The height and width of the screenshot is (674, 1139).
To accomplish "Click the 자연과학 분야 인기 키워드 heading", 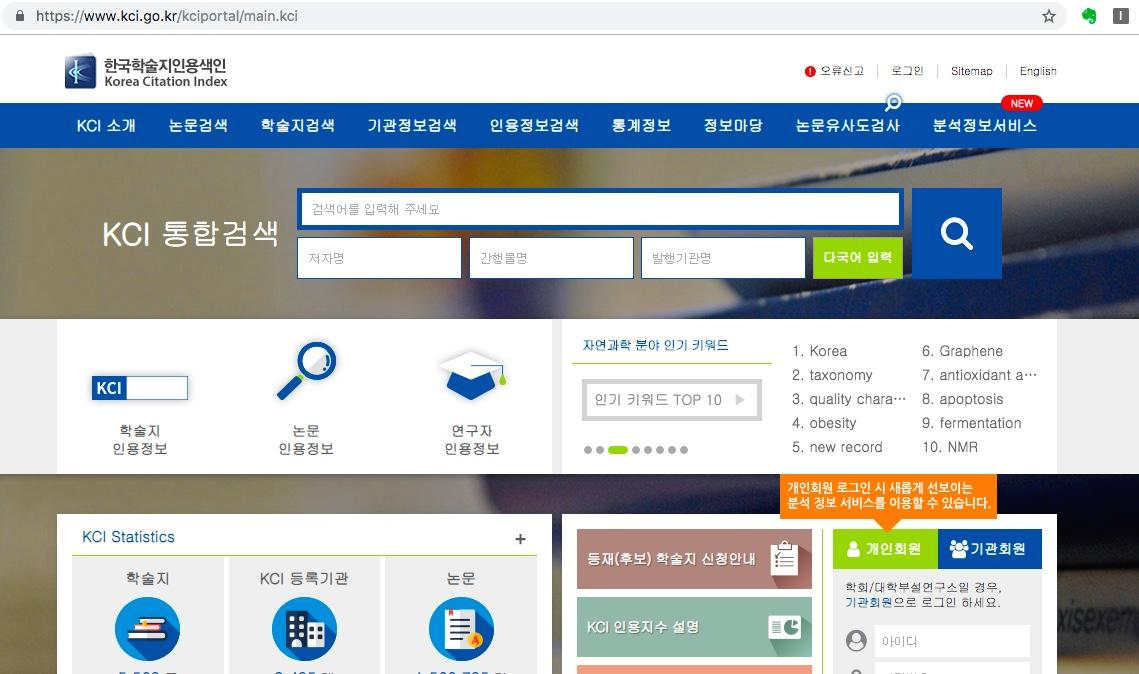I will point(655,345).
